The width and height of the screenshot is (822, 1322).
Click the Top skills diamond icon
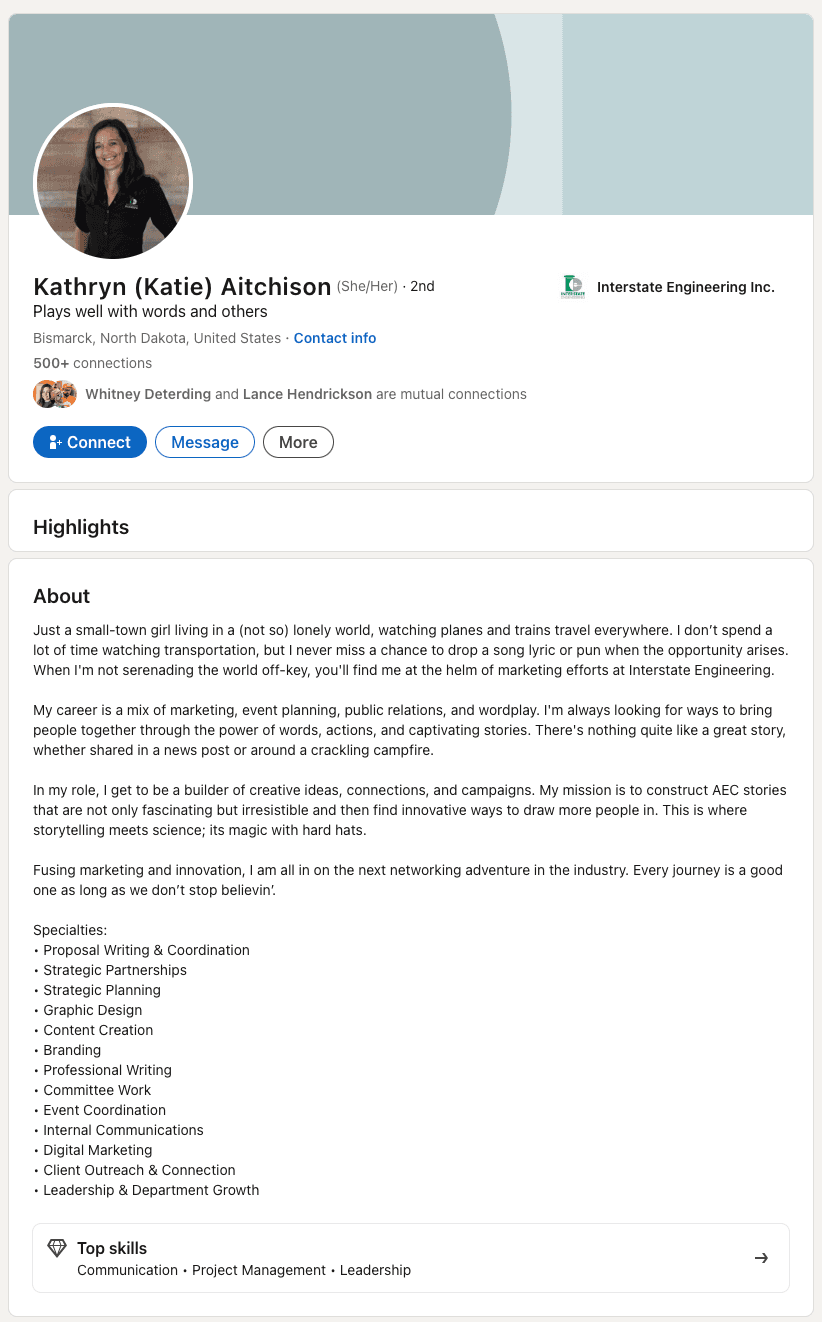tap(57, 1248)
